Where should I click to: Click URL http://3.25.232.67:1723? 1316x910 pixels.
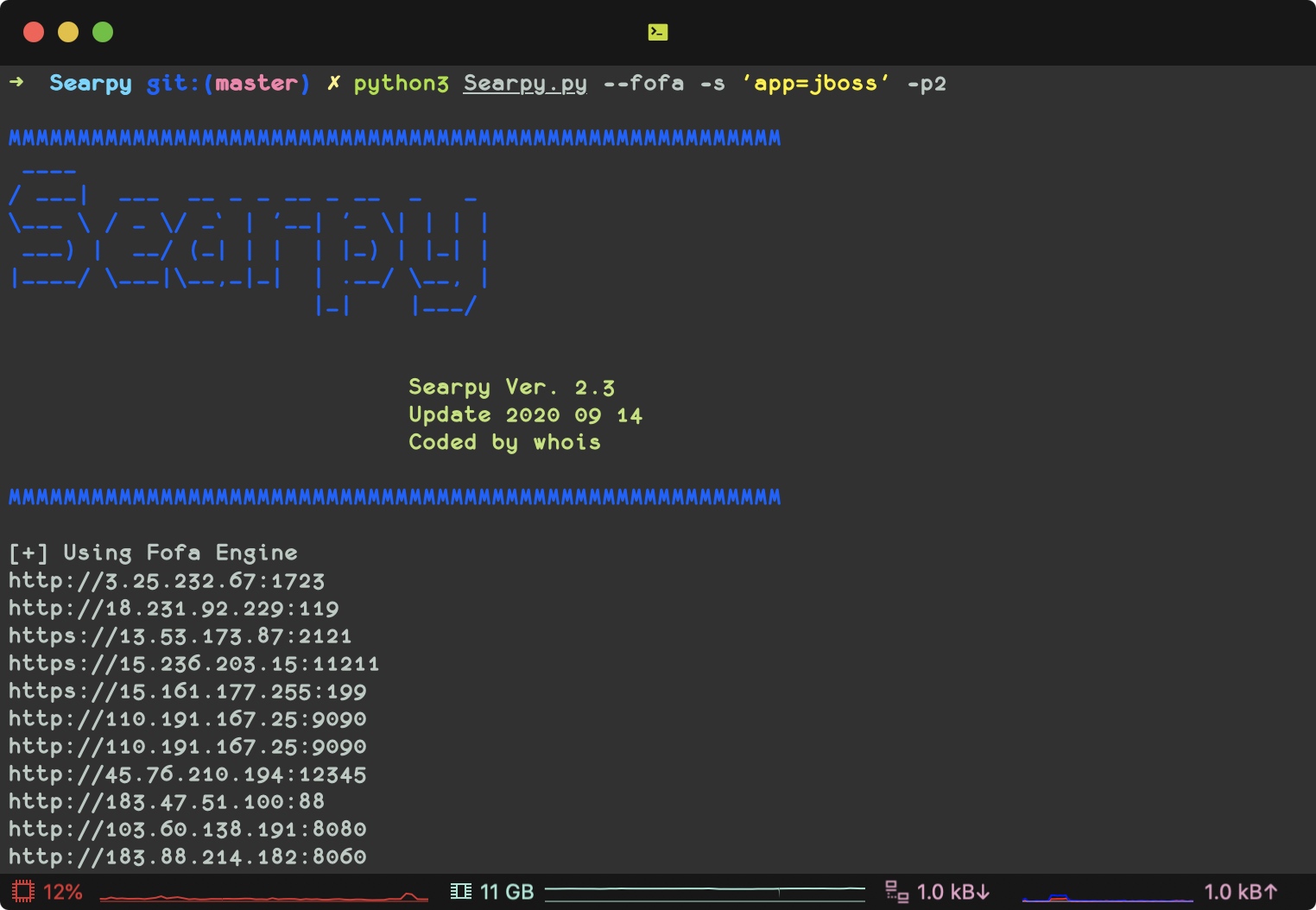click(167, 581)
